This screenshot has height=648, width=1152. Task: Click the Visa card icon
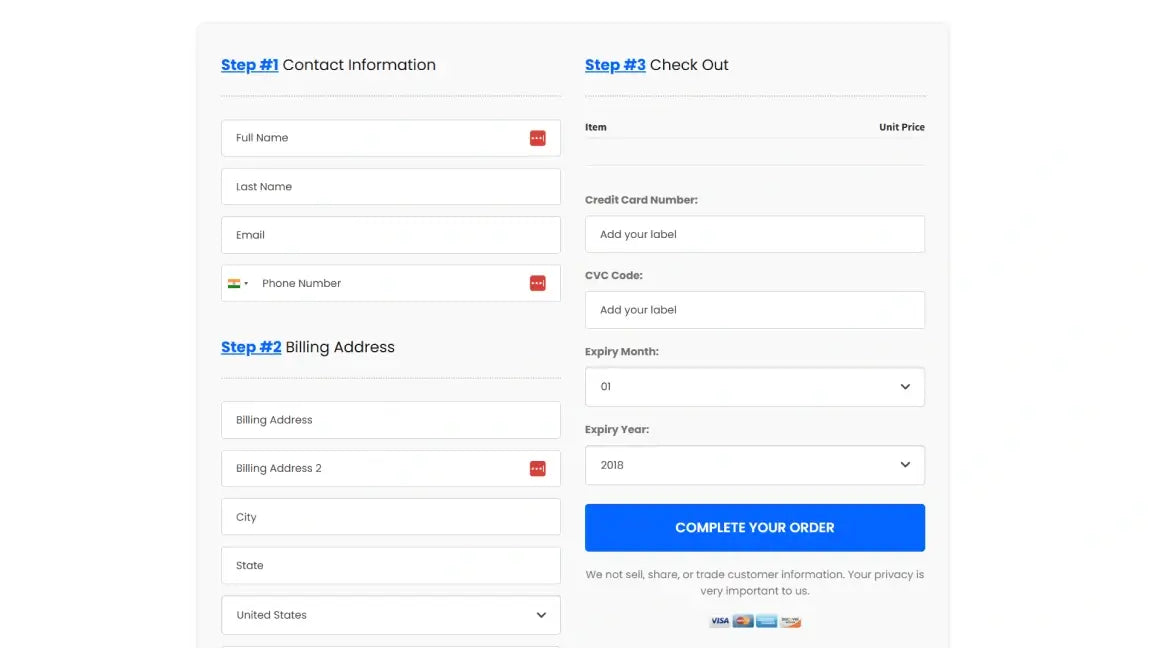coord(719,621)
